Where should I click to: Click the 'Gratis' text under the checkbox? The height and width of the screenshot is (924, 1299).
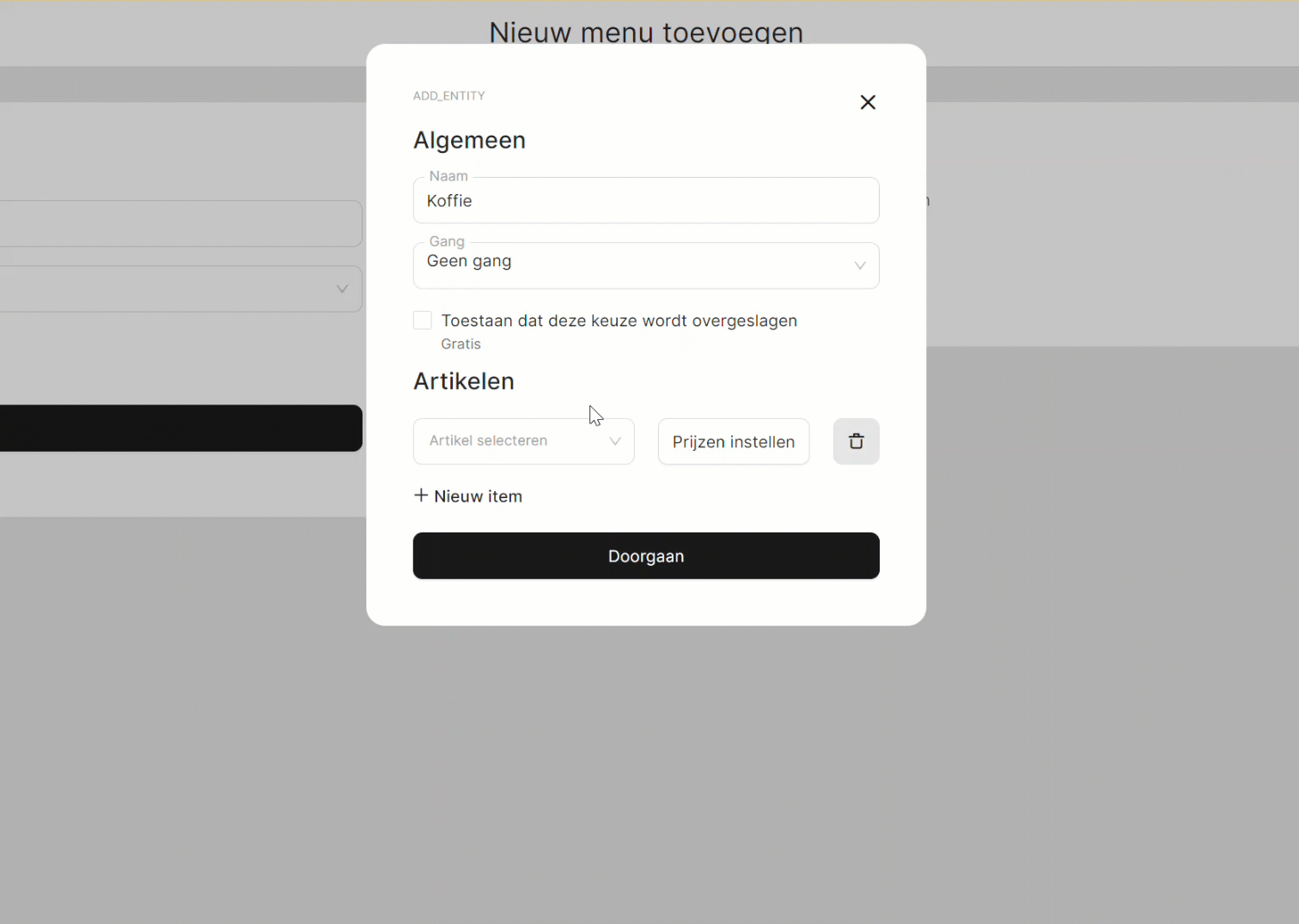click(460, 344)
